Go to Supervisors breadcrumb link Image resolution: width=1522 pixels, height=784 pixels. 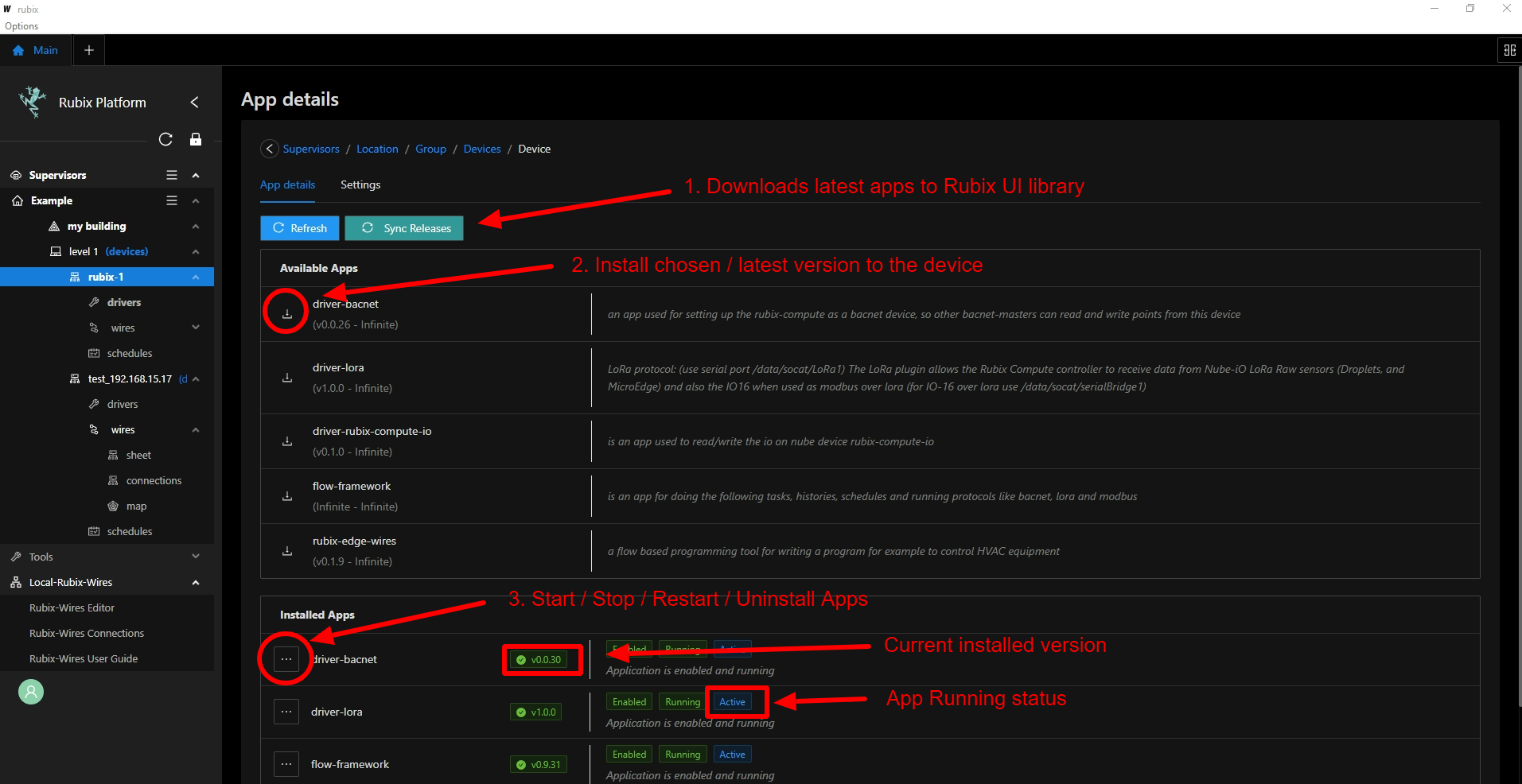pyautogui.click(x=311, y=149)
